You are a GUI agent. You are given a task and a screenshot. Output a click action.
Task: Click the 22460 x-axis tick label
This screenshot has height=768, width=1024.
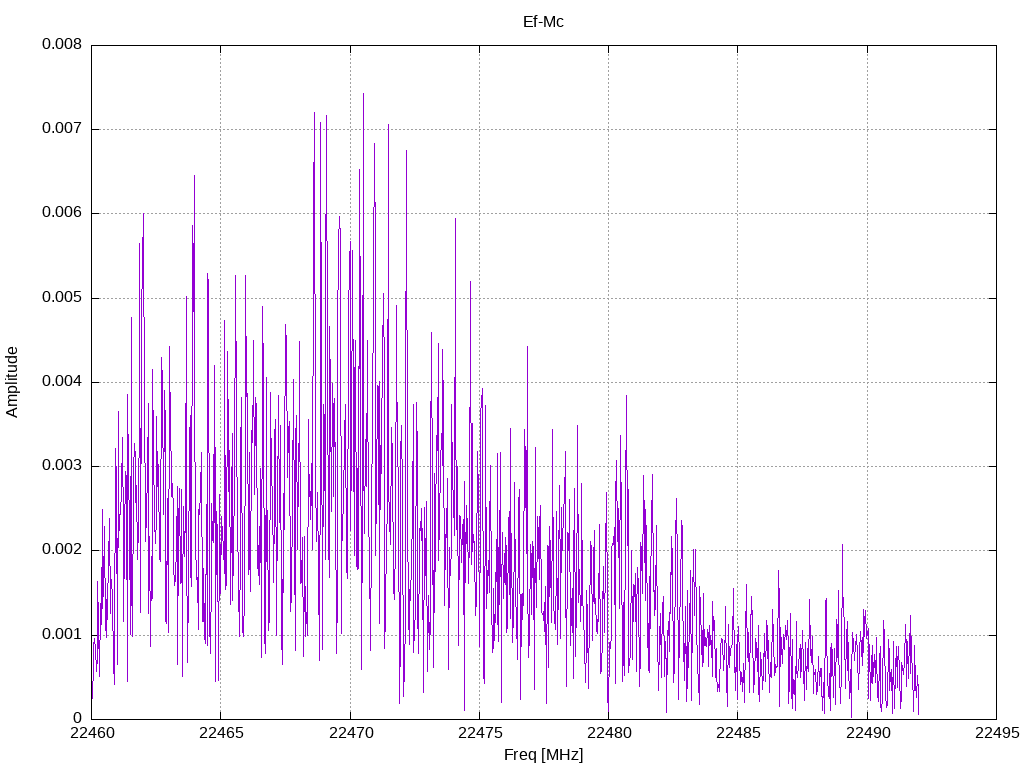(91, 733)
